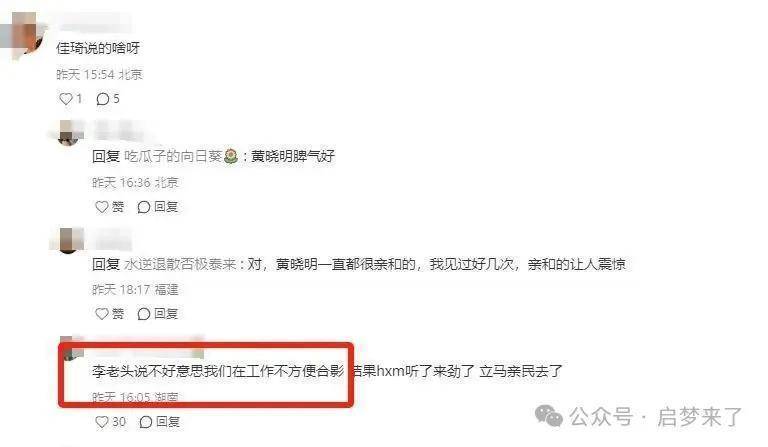Click the 李老头说不好意思 comment text

click(x=327, y=371)
